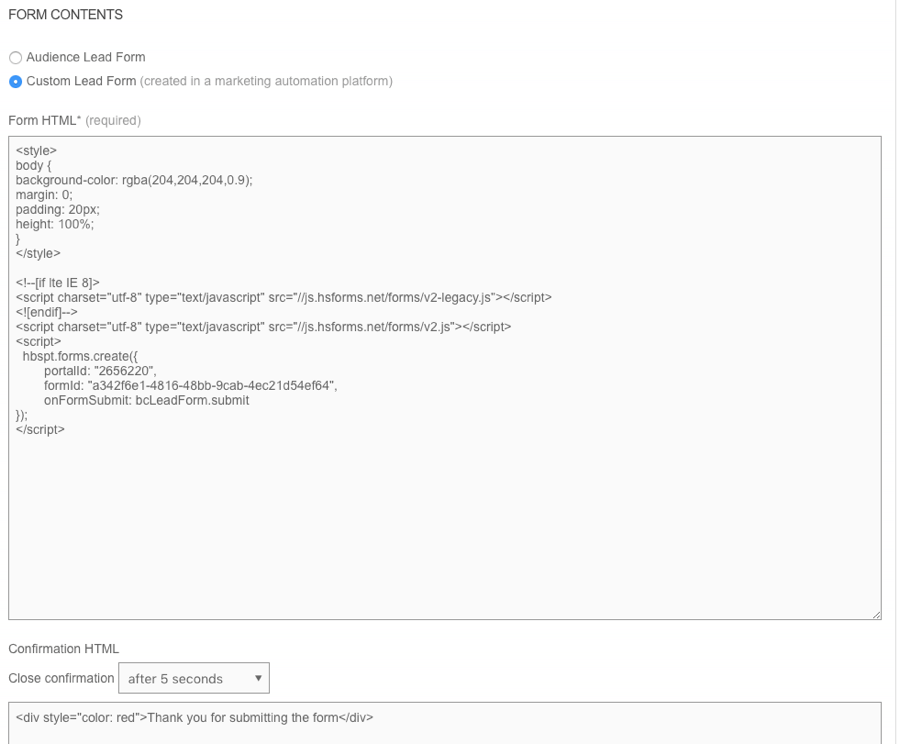This screenshot has height=744, width=900.
Task: Select the Custom Lead Form radio button
Action: tap(15, 82)
